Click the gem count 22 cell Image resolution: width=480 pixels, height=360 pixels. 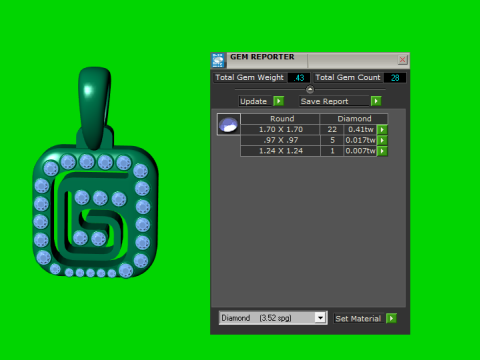click(x=332, y=129)
